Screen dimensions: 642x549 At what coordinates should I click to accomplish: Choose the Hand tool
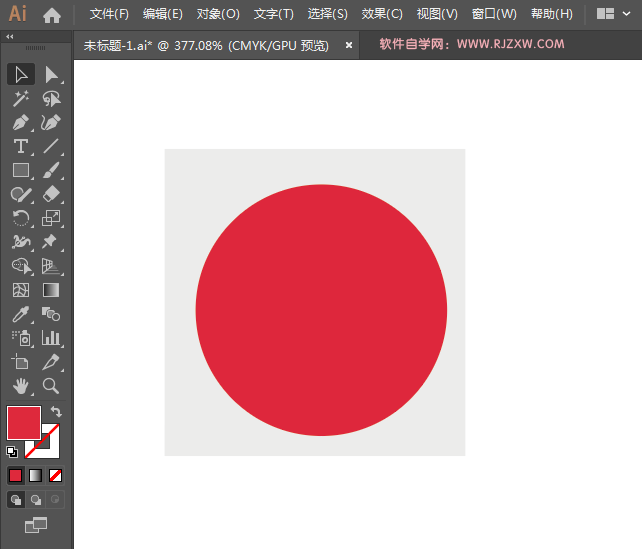[x=20, y=386]
